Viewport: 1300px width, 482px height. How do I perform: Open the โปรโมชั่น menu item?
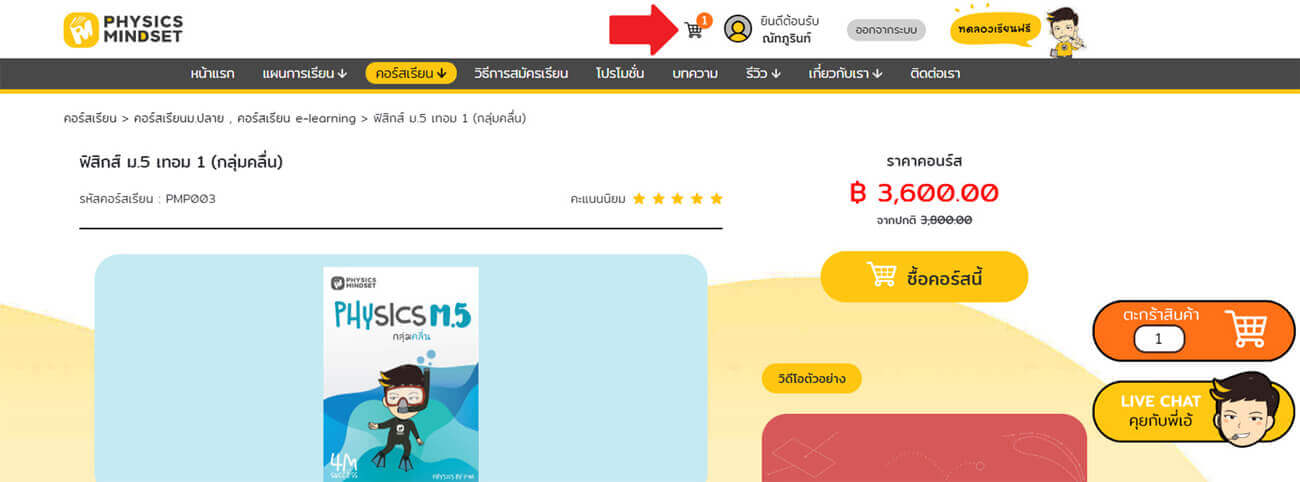coord(620,73)
